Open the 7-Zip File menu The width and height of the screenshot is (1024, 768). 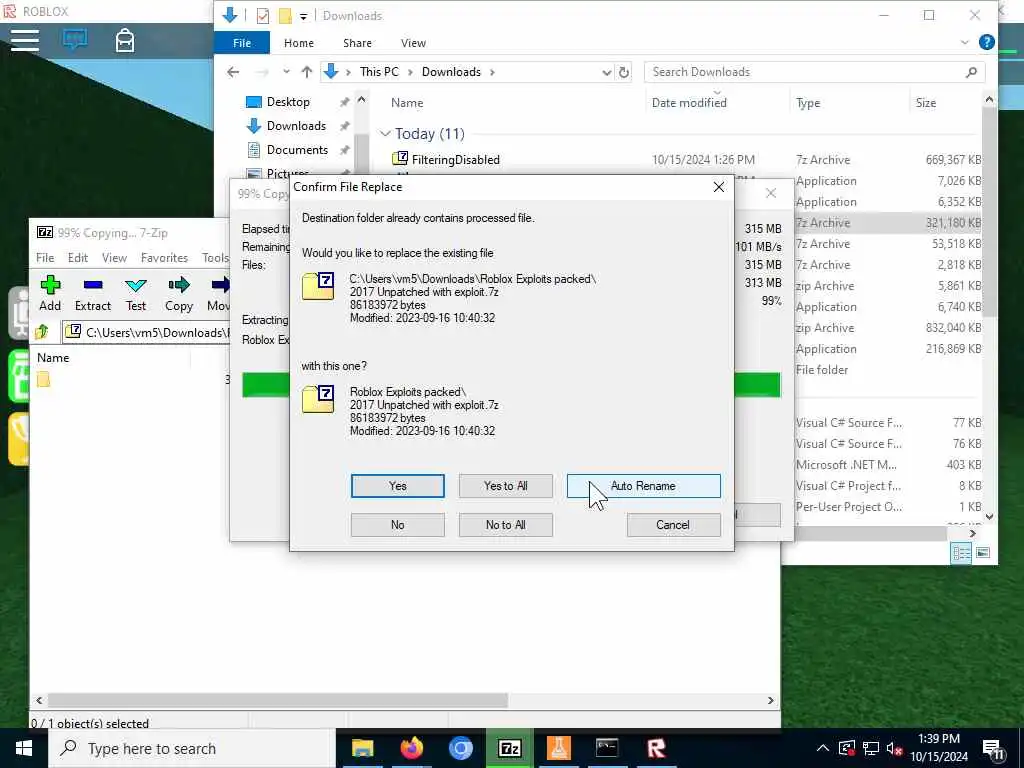pyautogui.click(x=45, y=257)
